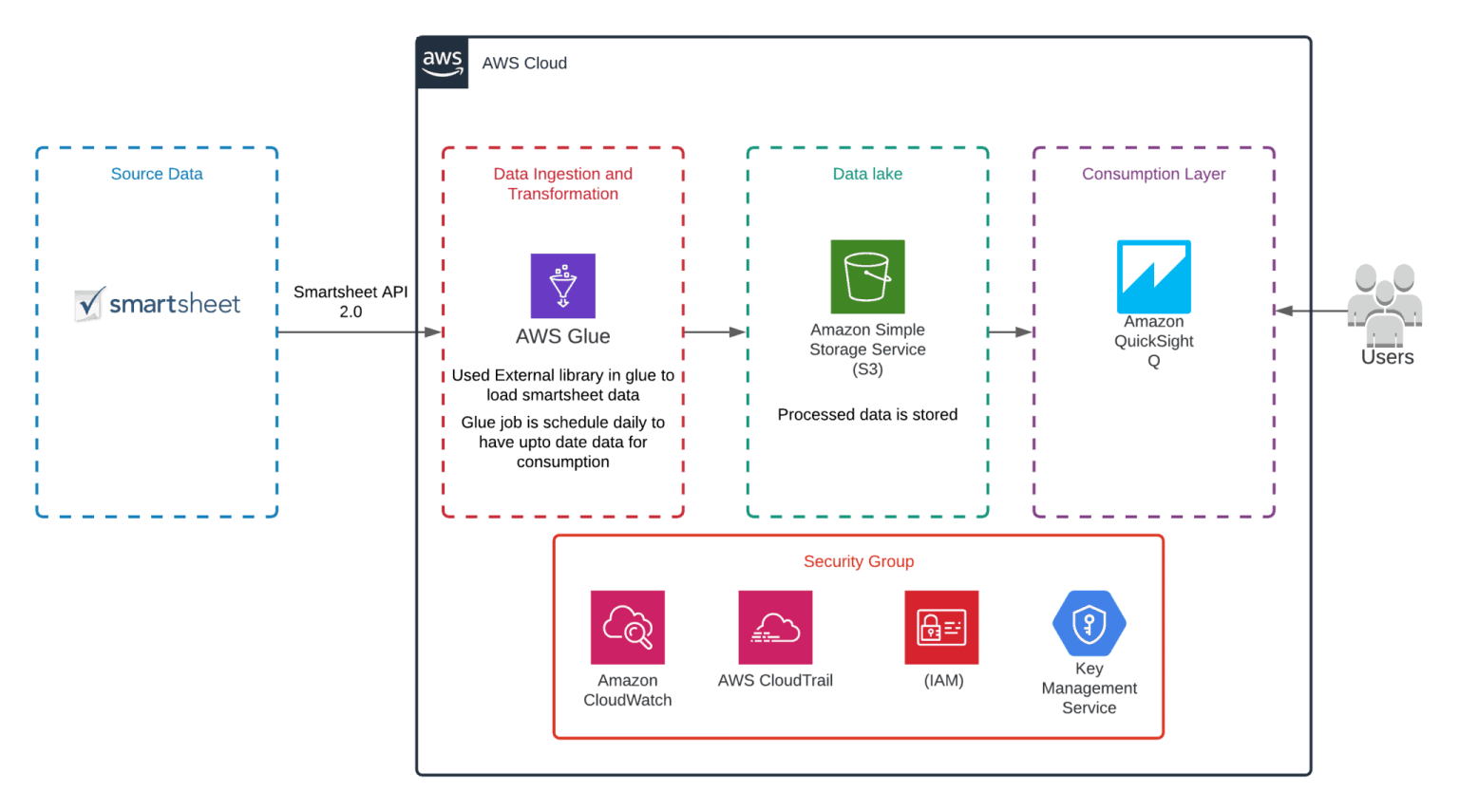Click the Security Group label
The width and height of the screenshot is (1459, 812).
pos(859,561)
